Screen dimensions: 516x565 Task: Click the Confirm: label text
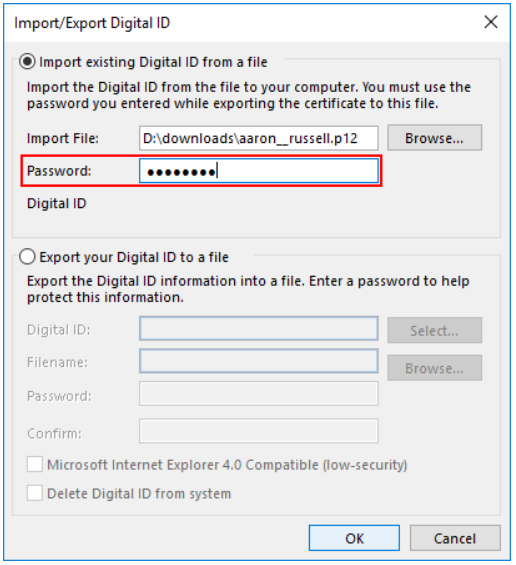pos(54,433)
